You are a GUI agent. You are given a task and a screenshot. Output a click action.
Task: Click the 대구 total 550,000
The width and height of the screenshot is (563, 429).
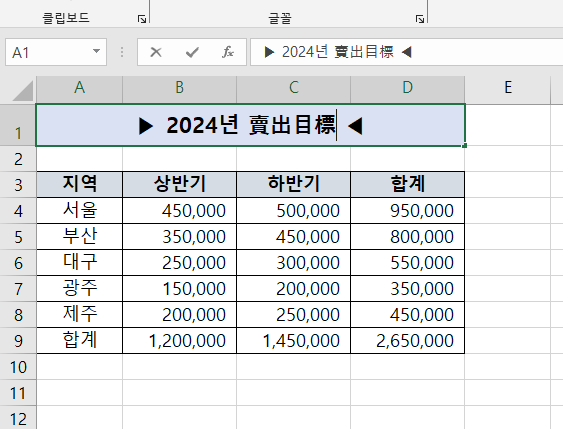(x=408, y=263)
